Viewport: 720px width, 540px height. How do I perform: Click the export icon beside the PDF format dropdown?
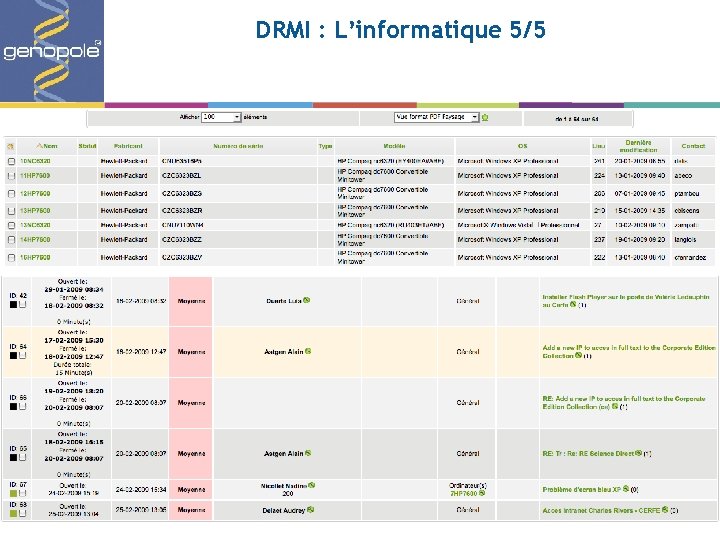tap(485, 118)
